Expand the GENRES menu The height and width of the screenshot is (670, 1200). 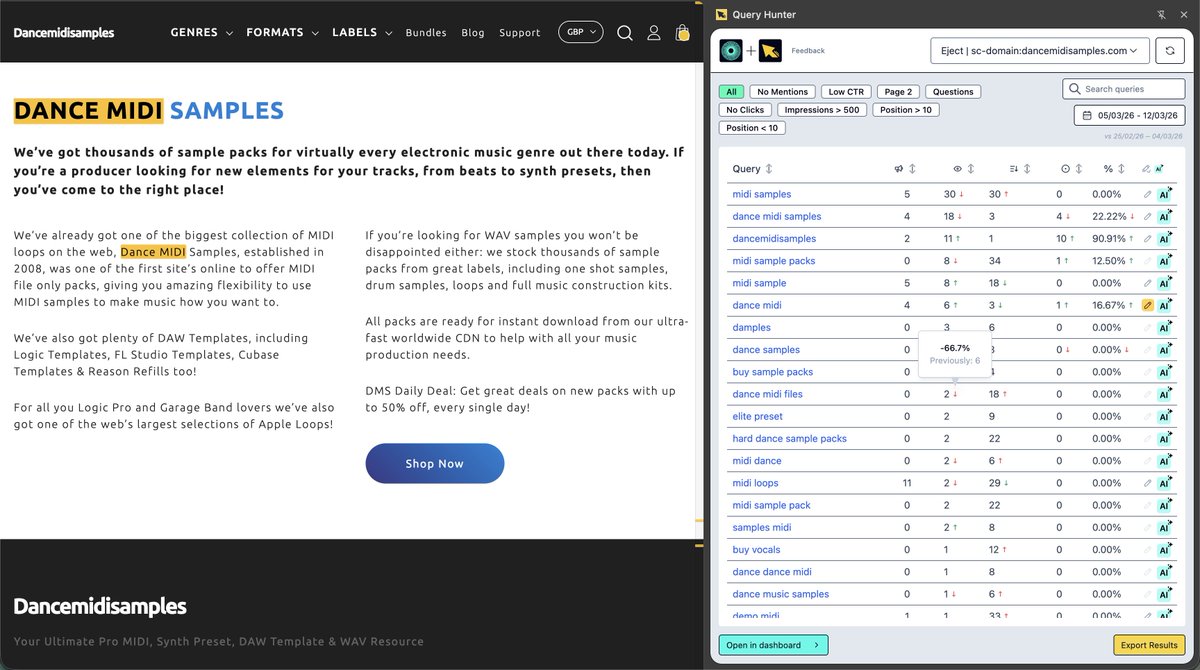pyautogui.click(x=201, y=33)
